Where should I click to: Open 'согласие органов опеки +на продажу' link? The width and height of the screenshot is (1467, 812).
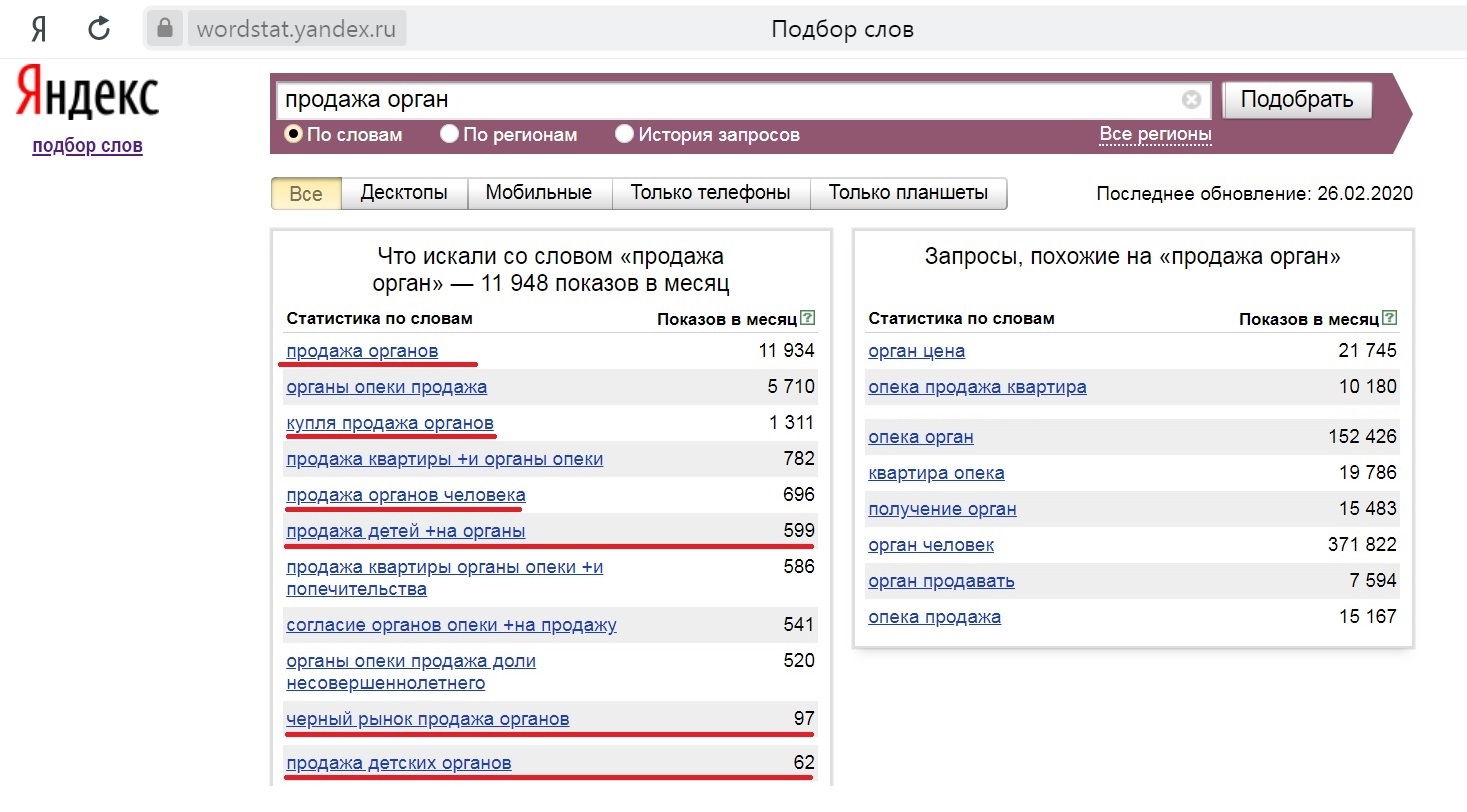click(451, 625)
